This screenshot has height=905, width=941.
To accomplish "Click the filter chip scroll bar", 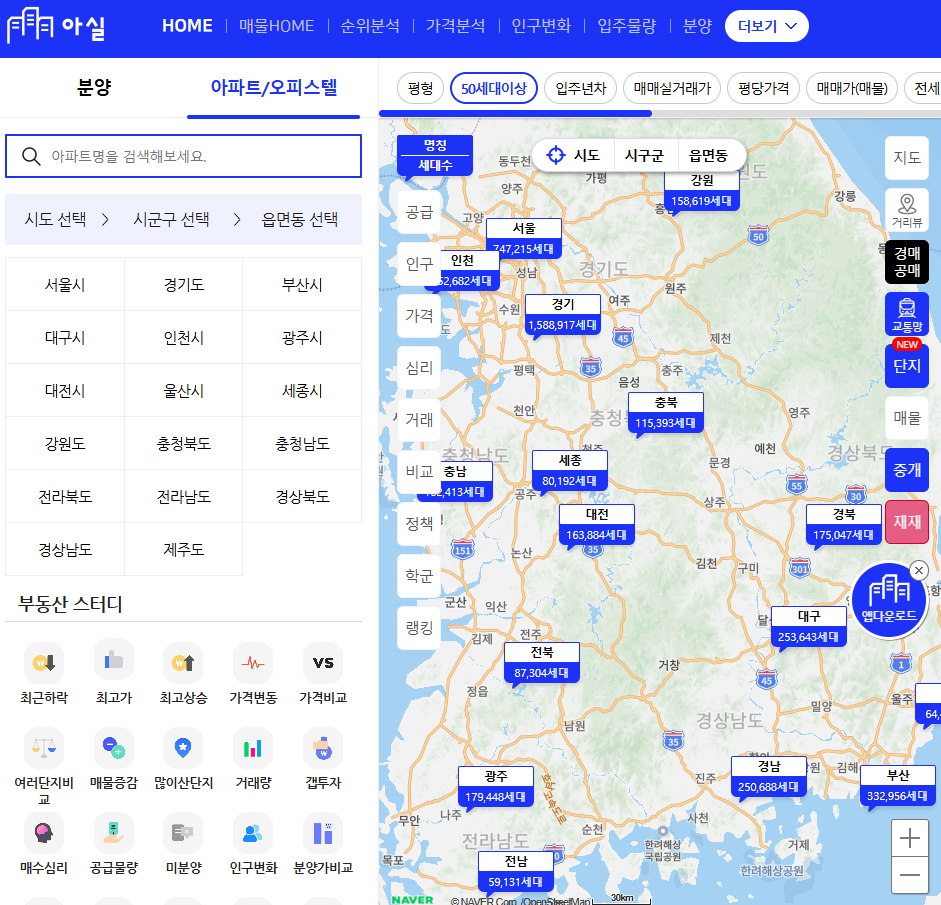I will (x=516, y=113).
